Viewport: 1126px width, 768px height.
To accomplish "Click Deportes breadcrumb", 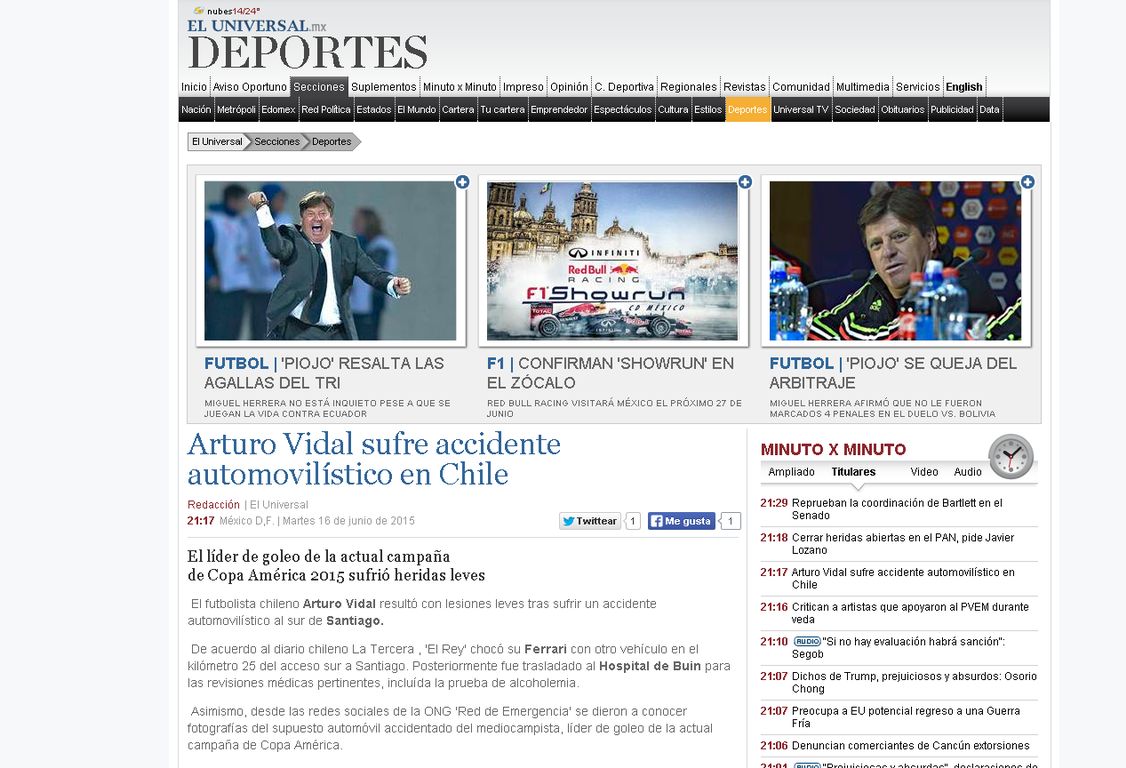I will coord(331,142).
